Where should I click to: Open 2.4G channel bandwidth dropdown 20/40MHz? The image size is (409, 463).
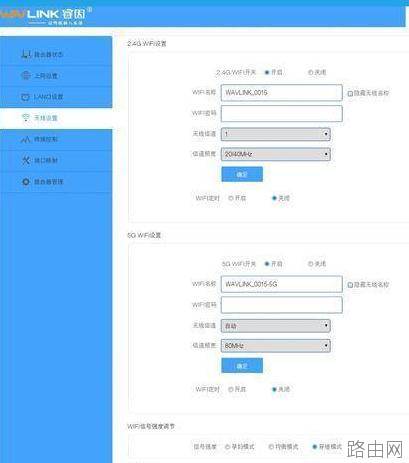click(276, 154)
